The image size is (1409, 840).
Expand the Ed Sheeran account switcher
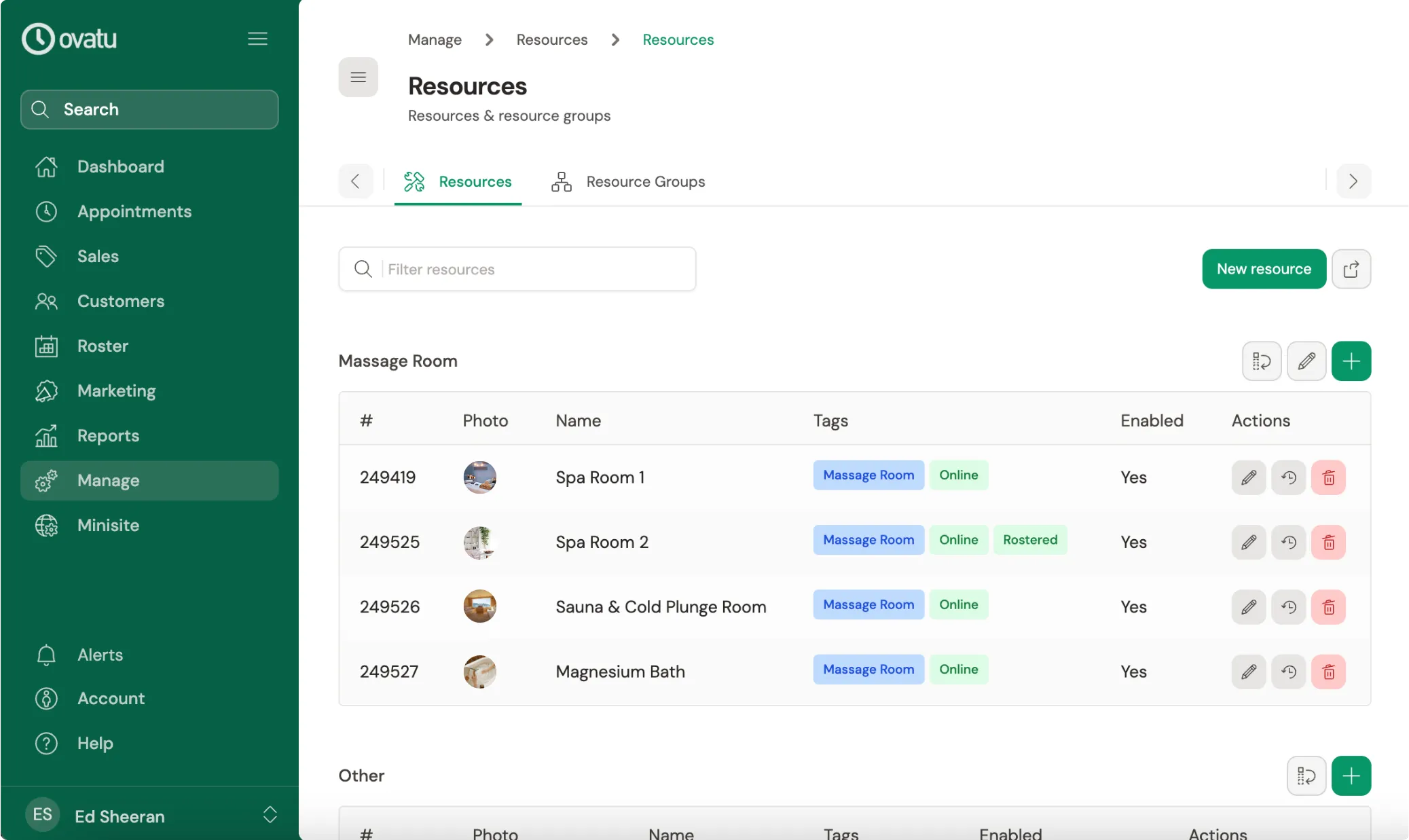[270, 815]
